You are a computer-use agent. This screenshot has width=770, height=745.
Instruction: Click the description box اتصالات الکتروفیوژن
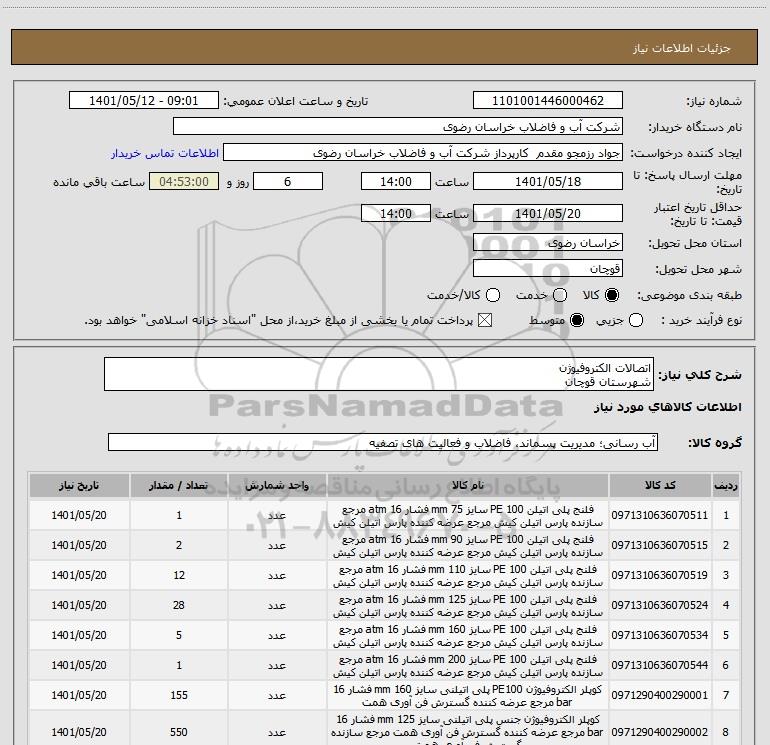coord(379,375)
